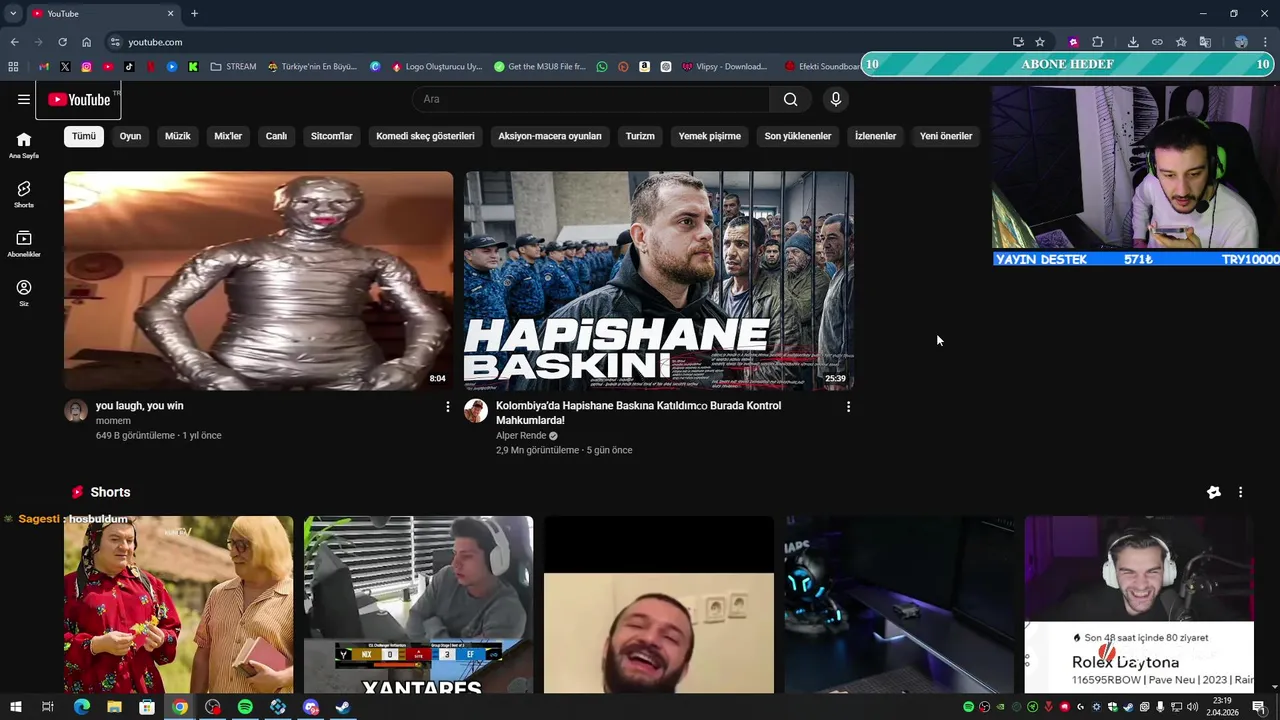Image resolution: width=1280 pixels, height=720 pixels.
Task: Start voice search with the microphone
Action: 836,99
